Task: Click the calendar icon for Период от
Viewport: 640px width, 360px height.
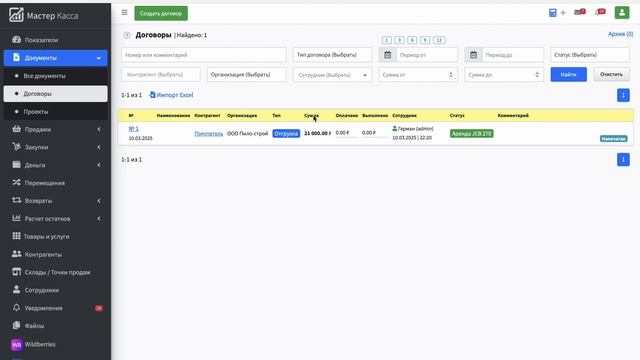Action: click(x=387, y=55)
